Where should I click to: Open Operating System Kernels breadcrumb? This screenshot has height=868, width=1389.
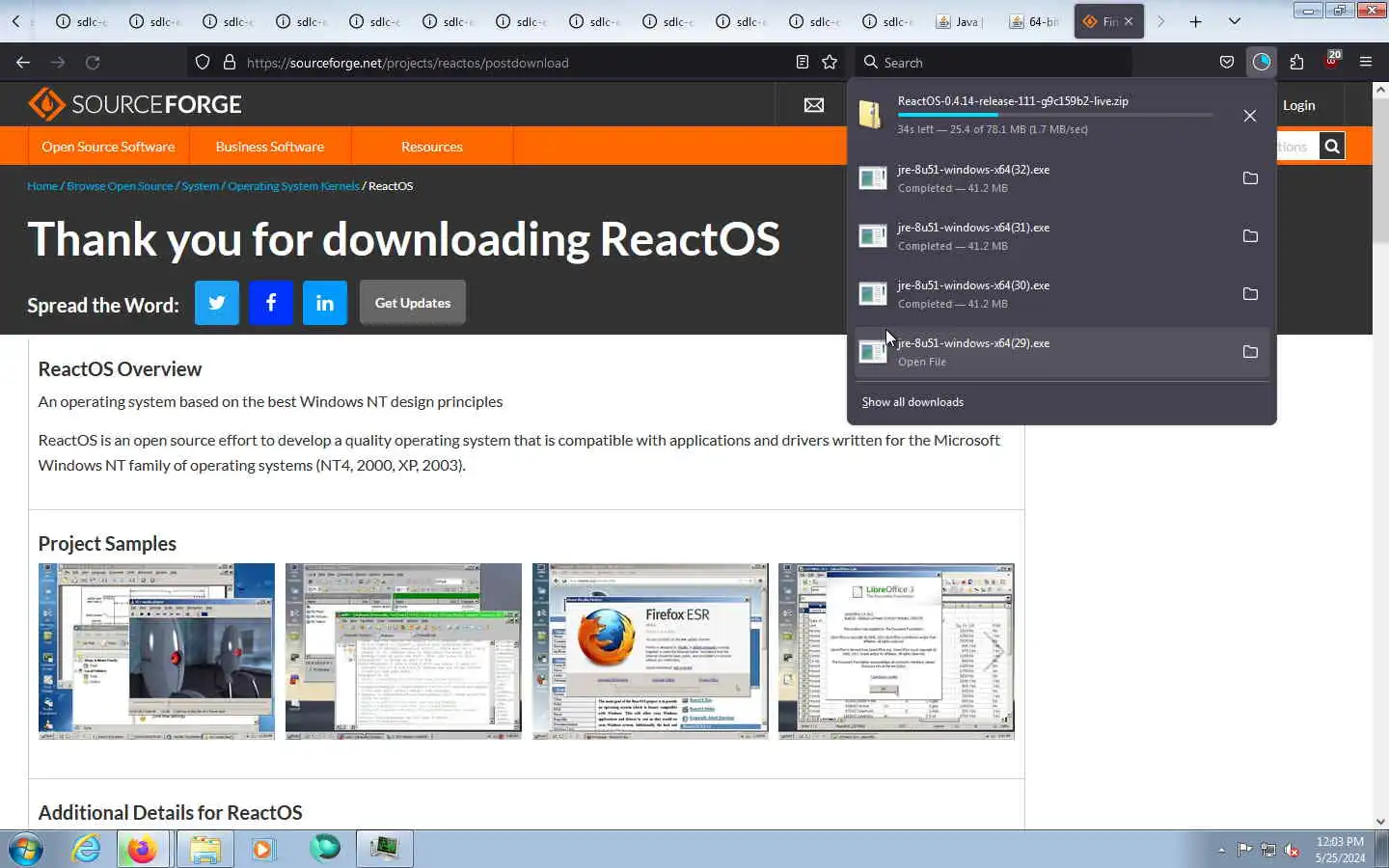click(x=293, y=186)
